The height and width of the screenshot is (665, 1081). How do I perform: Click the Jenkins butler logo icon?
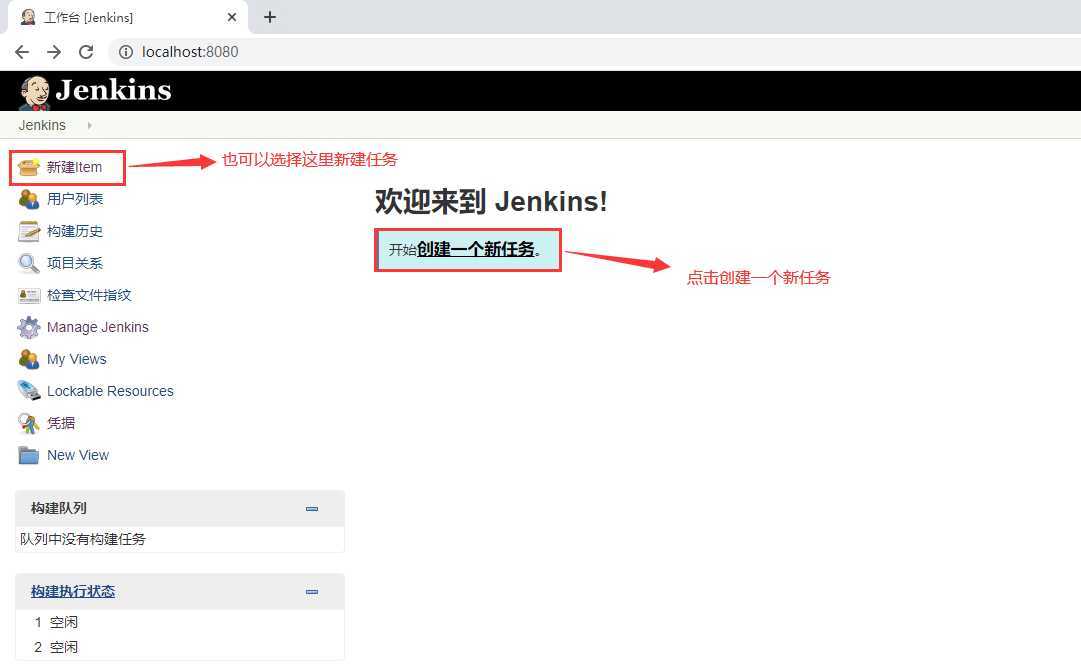34,92
